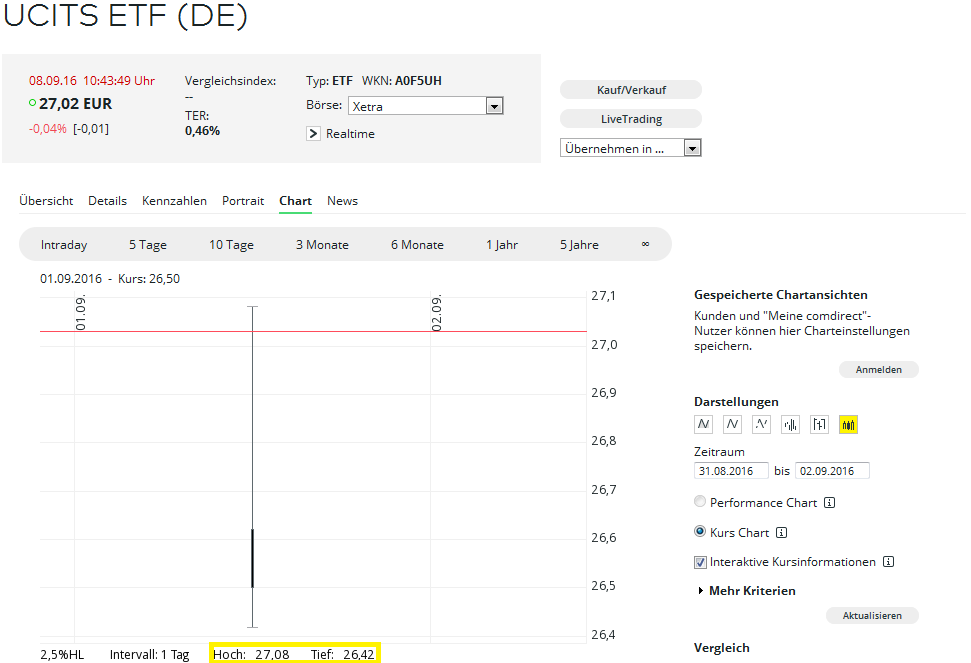Open info icon beside Interaktive Kursinformationen

tap(888, 562)
